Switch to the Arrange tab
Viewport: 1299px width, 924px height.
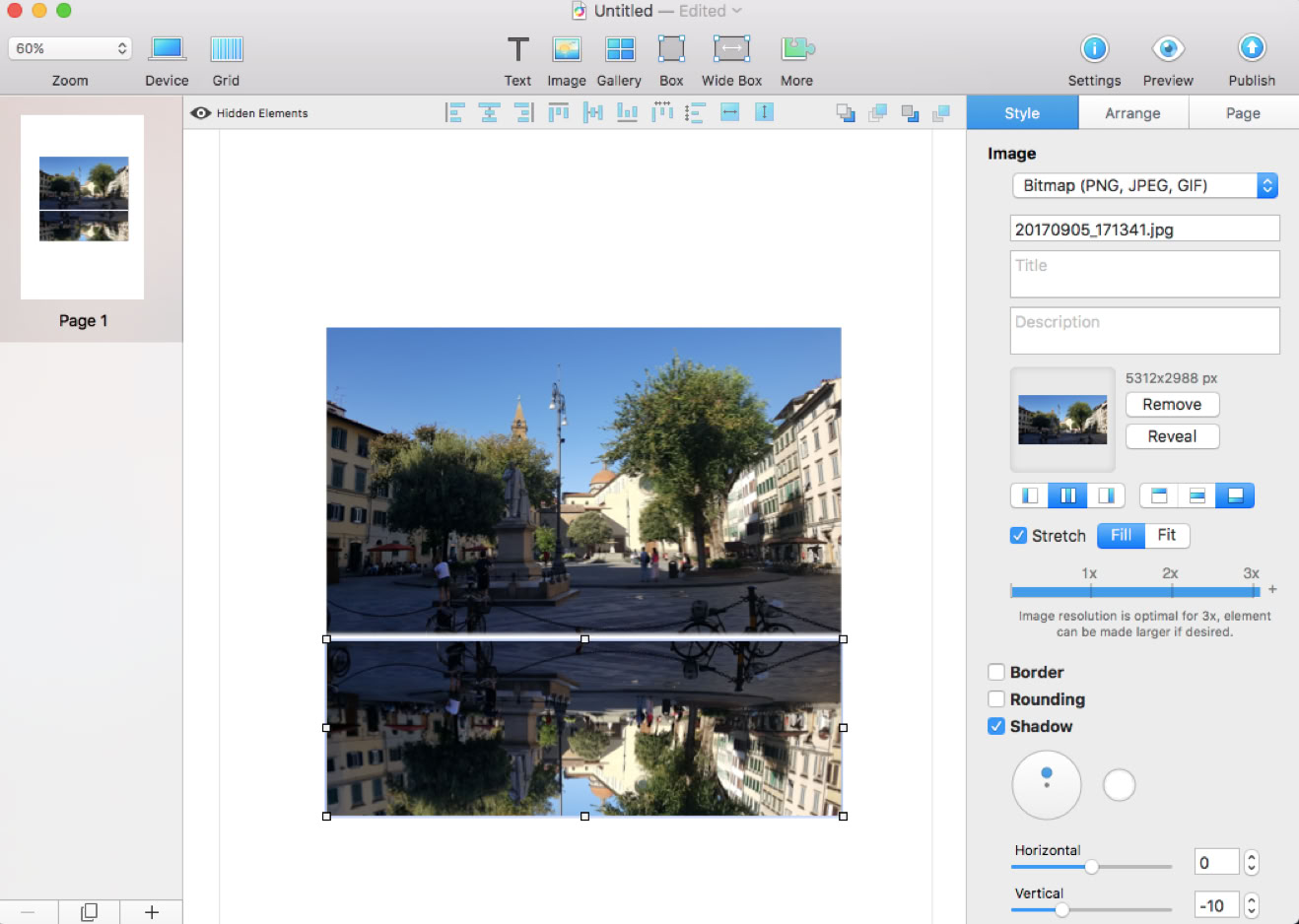coord(1132,113)
